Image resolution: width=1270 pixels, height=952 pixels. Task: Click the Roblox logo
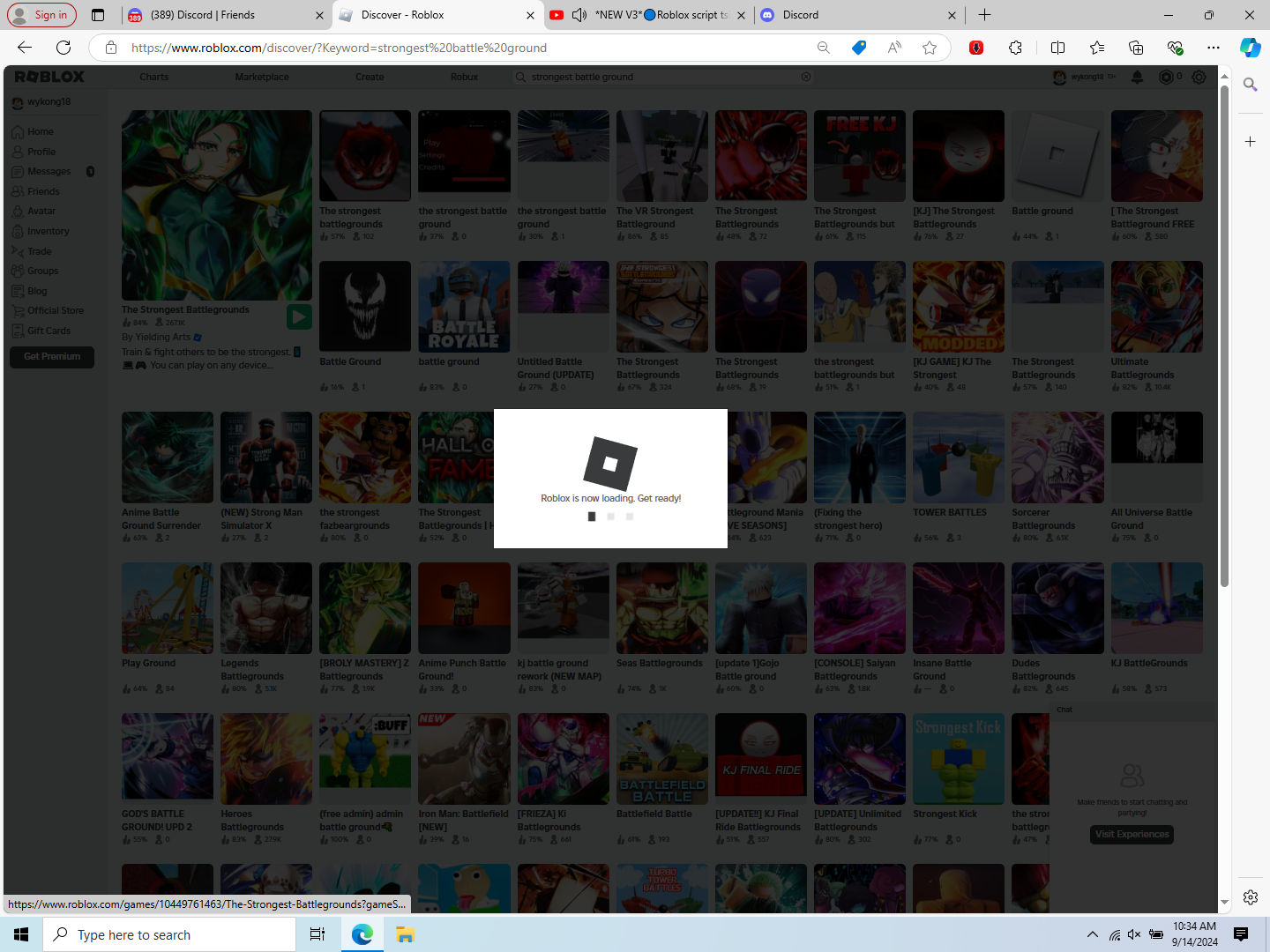pyautogui.click(x=49, y=77)
